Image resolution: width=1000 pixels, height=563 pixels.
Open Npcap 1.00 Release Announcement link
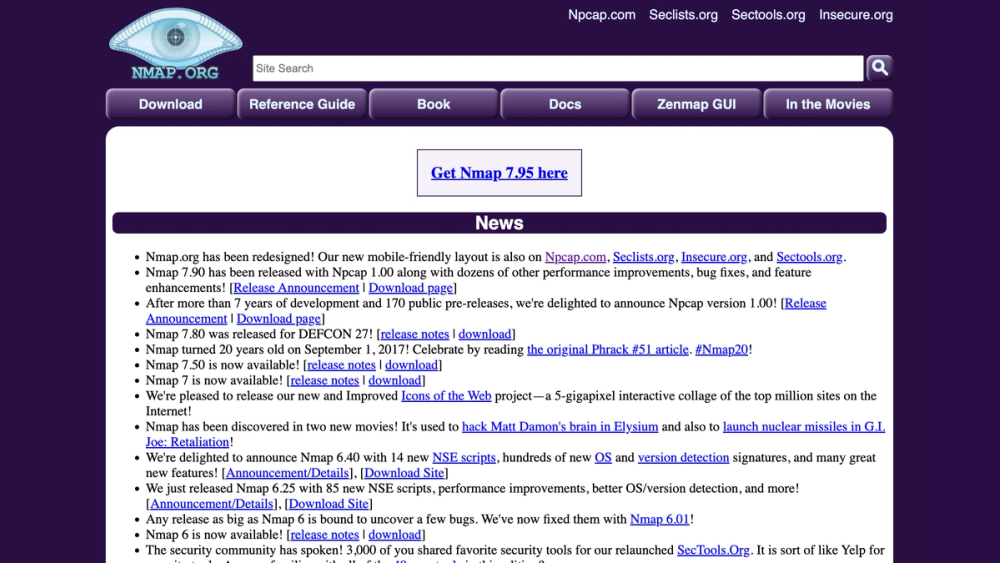point(805,303)
